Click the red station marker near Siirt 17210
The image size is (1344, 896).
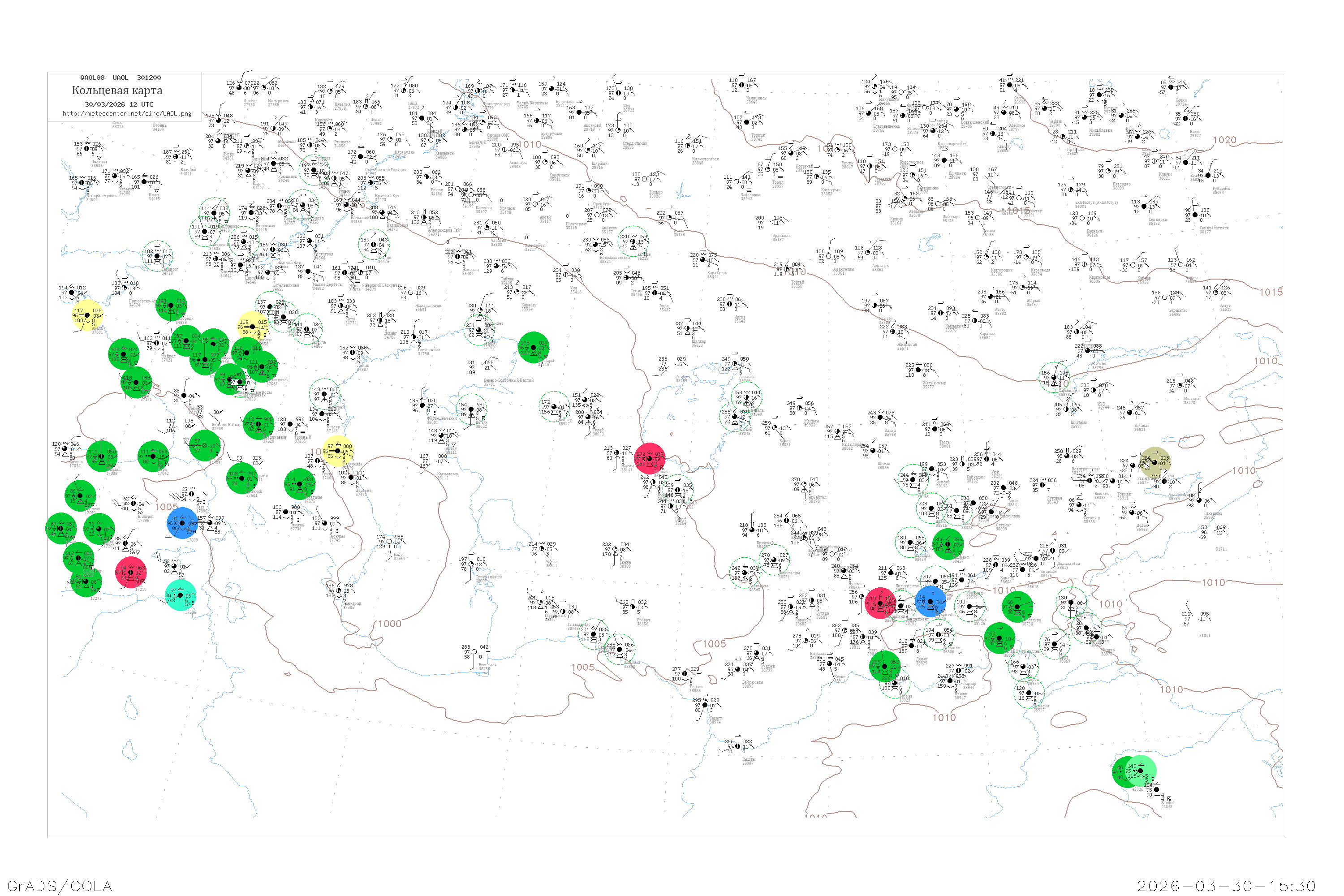pyautogui.click(x=131, y=572)
